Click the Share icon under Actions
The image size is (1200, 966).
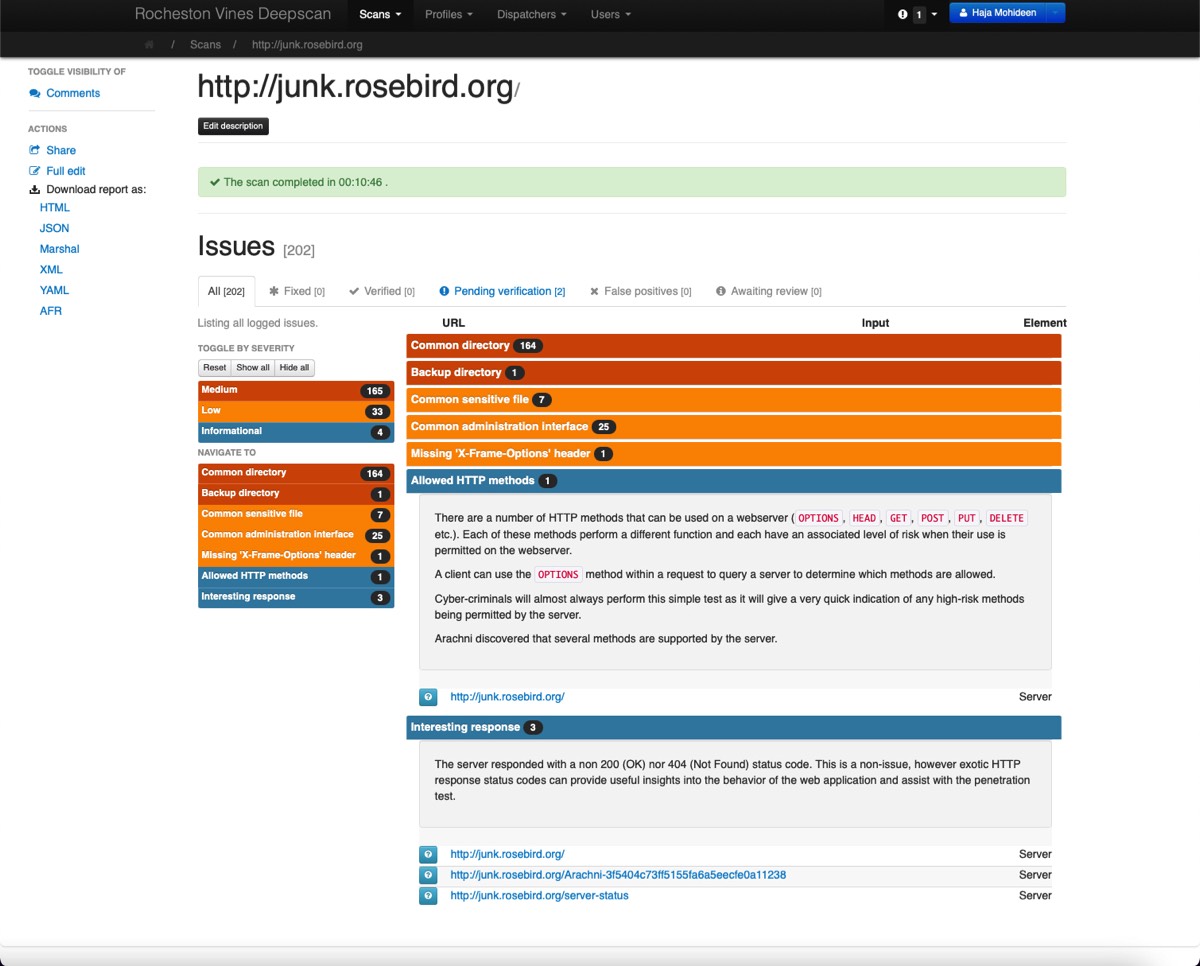pyautogui.click(x=35, y=150)
